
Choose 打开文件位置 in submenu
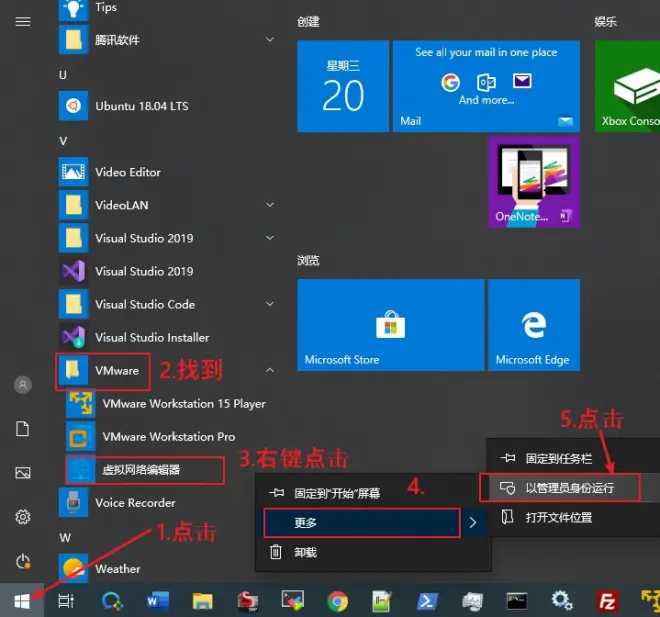tap(572, 517)
